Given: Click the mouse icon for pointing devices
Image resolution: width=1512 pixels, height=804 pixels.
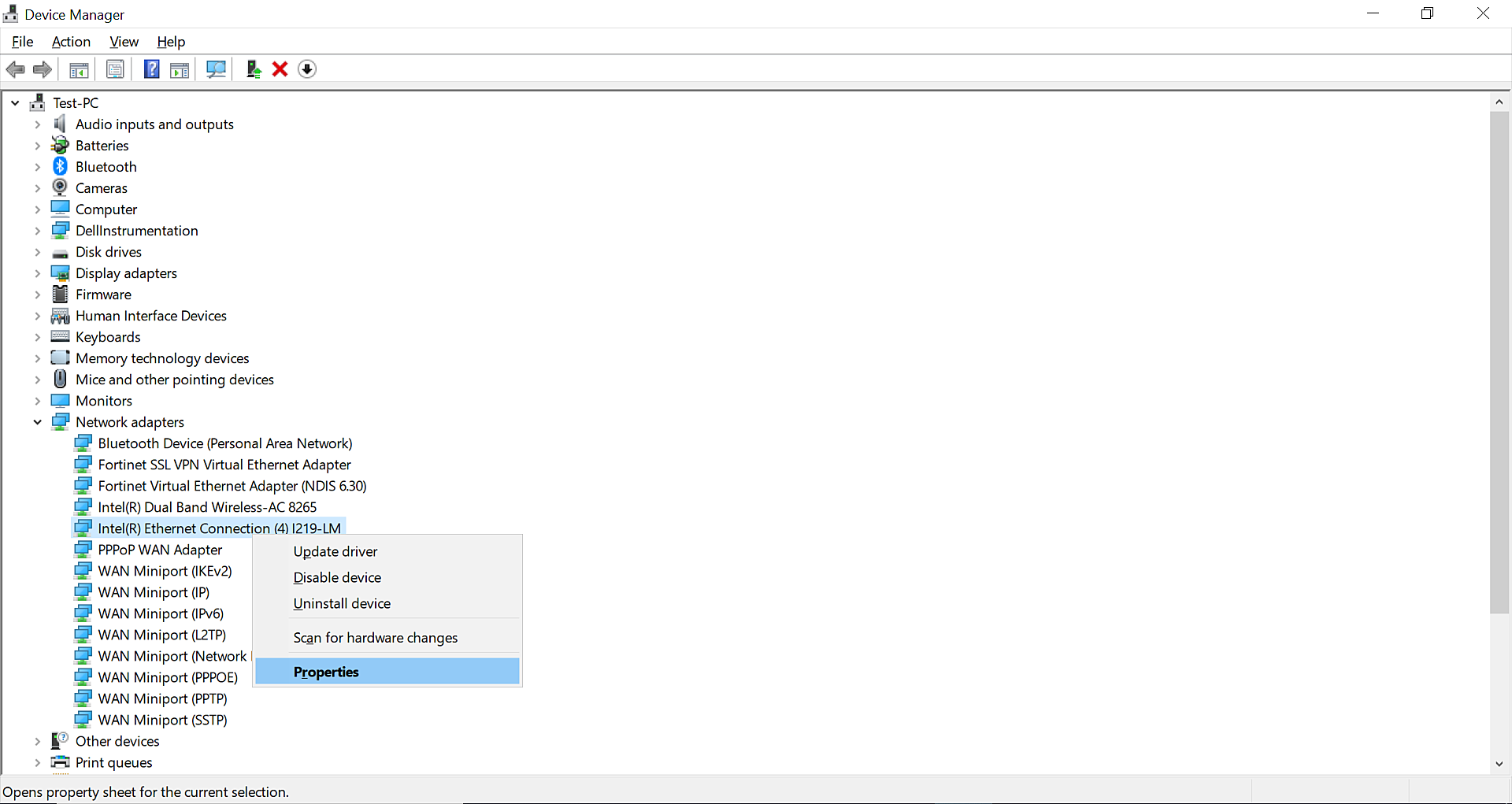Looking at the screenshot, I should pyautogui.click(x=60, y=379).
